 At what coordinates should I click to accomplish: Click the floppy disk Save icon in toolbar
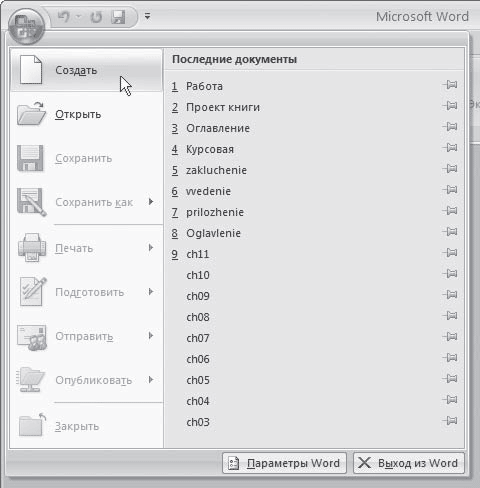118,17
